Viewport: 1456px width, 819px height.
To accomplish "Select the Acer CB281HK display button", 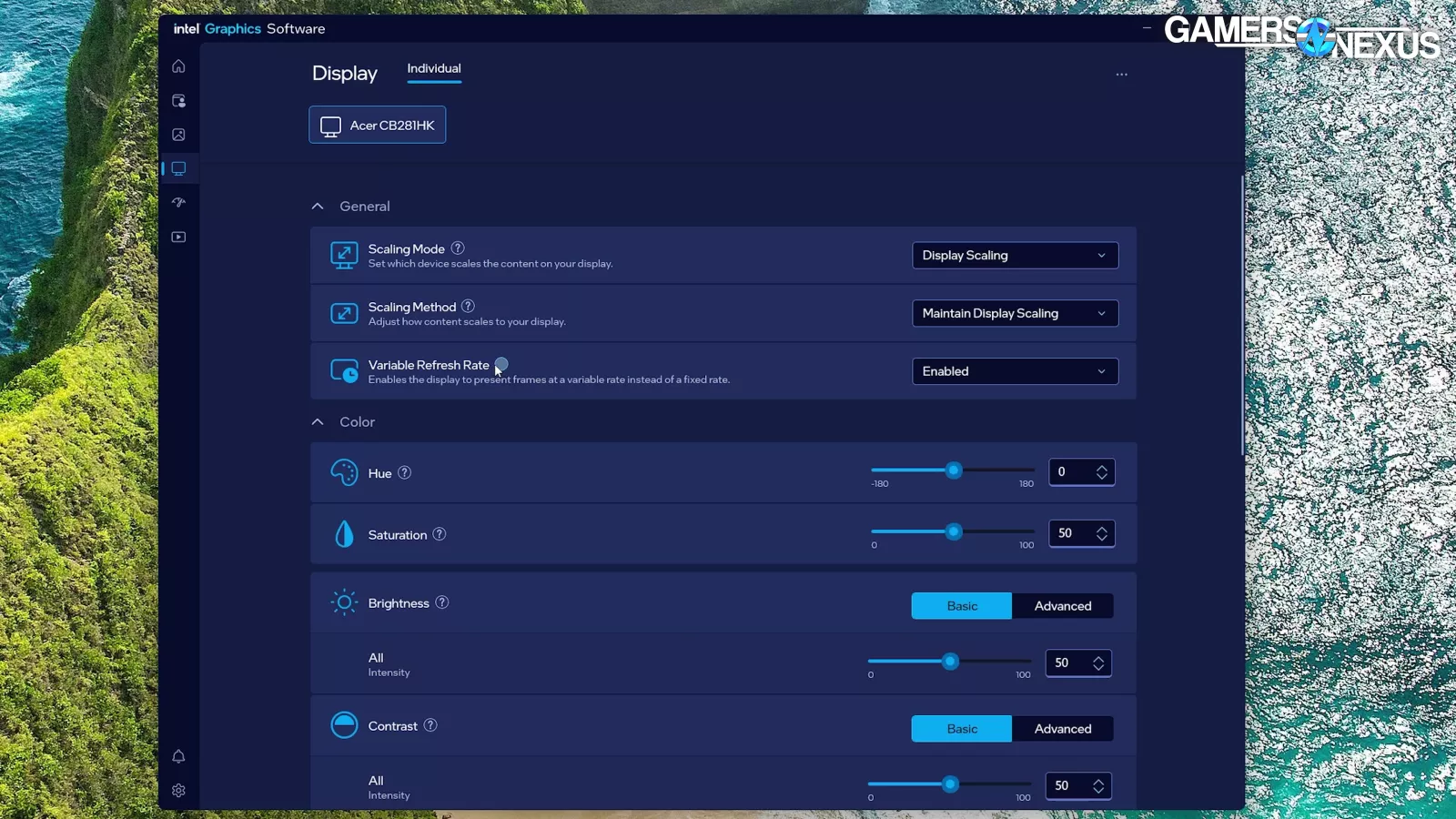I will click(x=378, y=126).
